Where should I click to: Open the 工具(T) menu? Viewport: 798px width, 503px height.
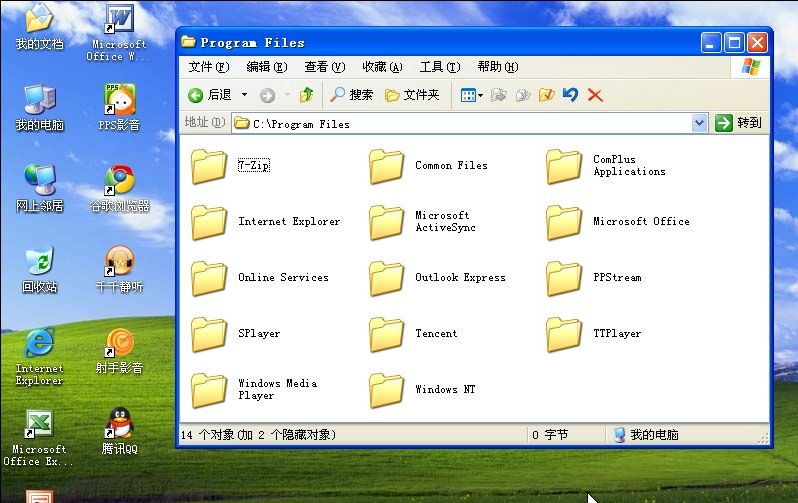click(440, 67)
